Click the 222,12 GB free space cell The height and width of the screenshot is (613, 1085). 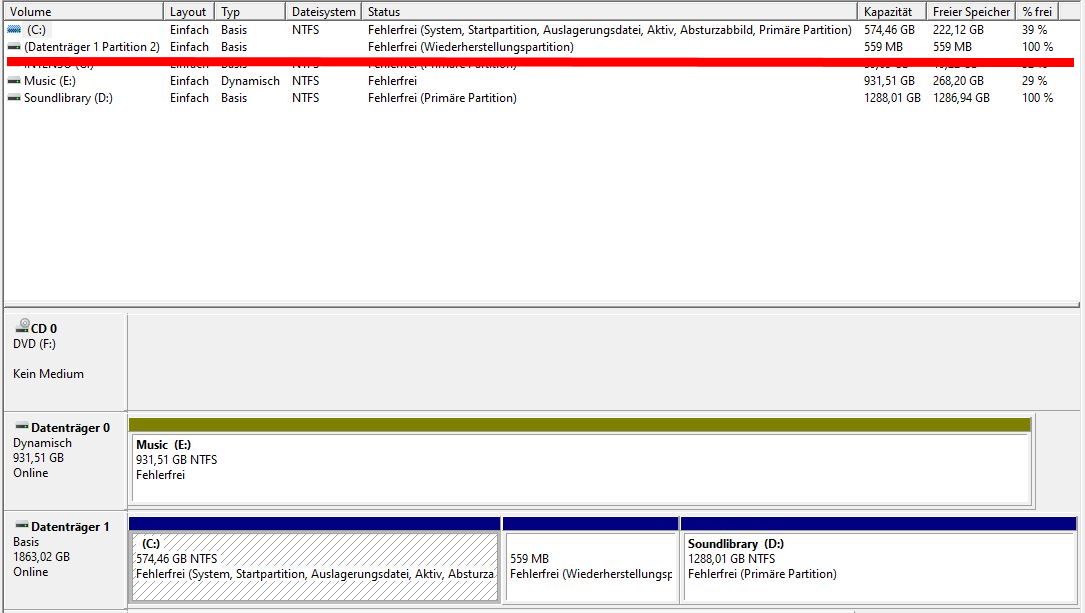click(958, 30)
